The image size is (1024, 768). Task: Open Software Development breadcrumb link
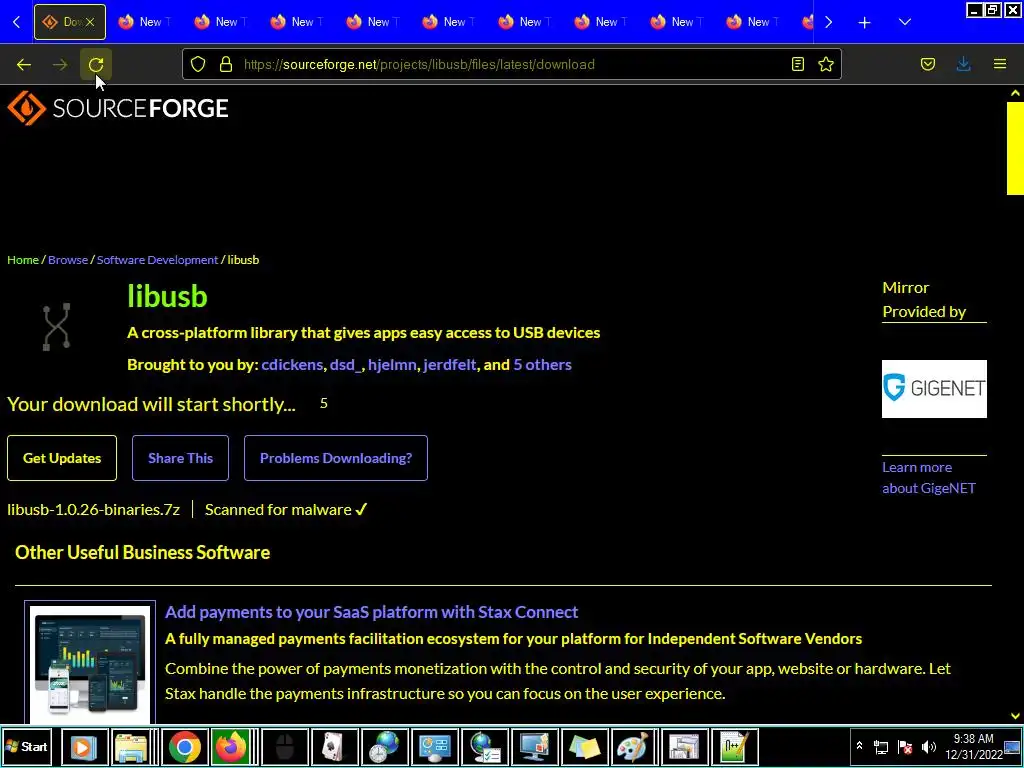pos(157,260)
